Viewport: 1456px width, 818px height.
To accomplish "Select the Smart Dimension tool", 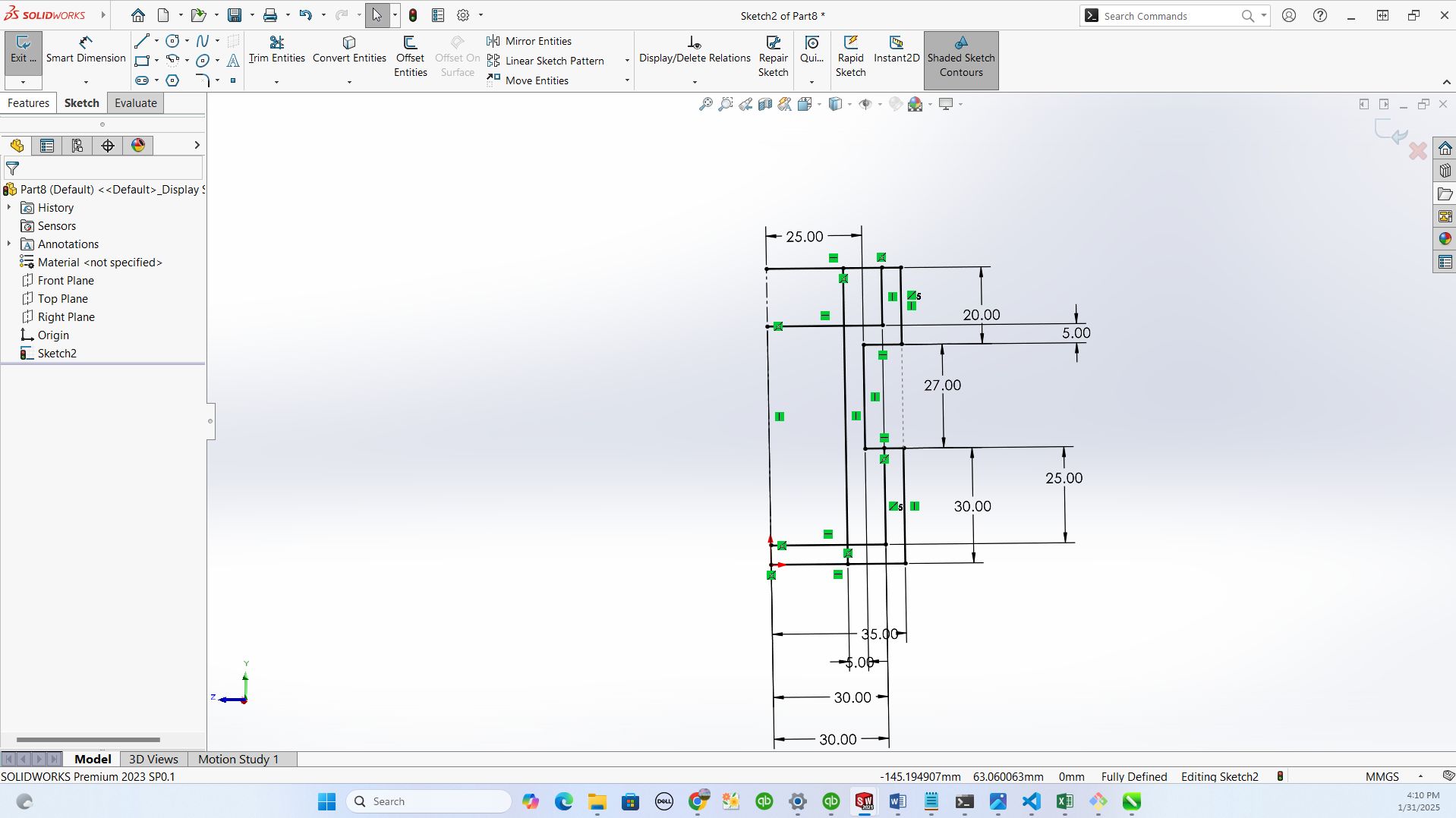I will pyautogui.click(x=86, y=50).
